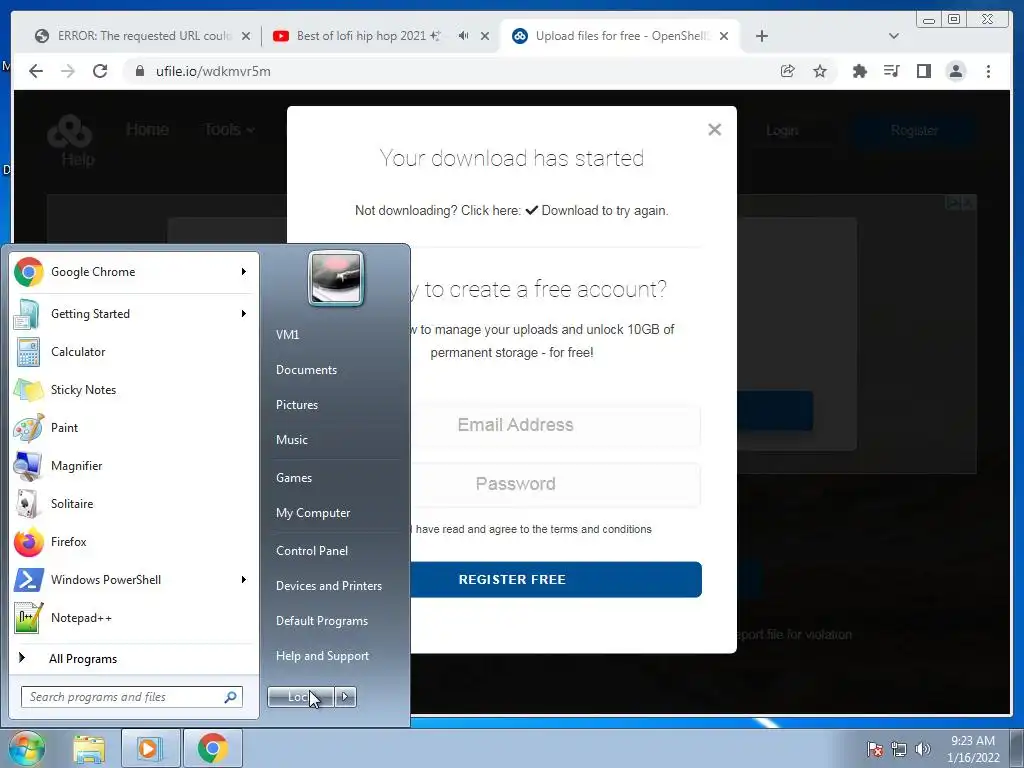
Task: Open Chrome profile avatar
Action: 955,71
